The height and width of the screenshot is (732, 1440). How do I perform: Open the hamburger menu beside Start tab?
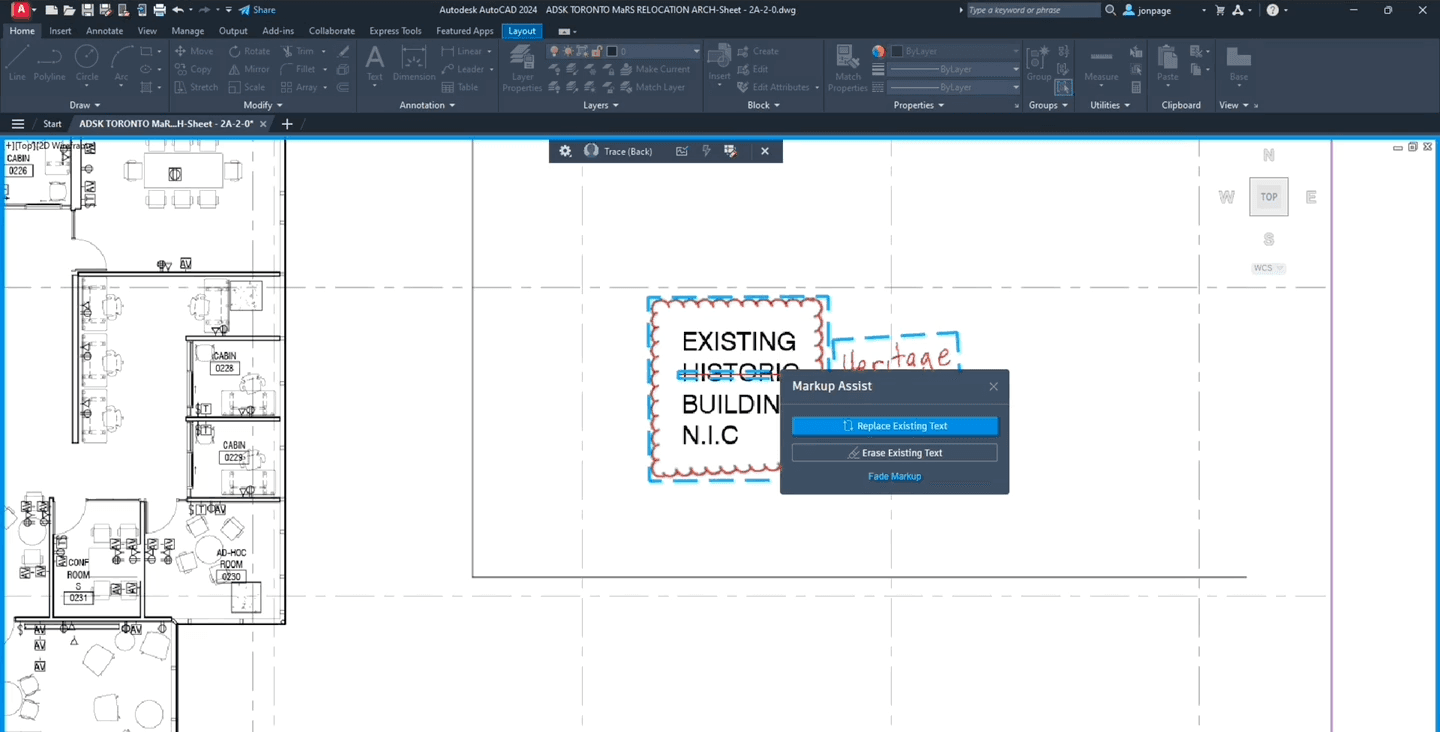coord(18,124)
